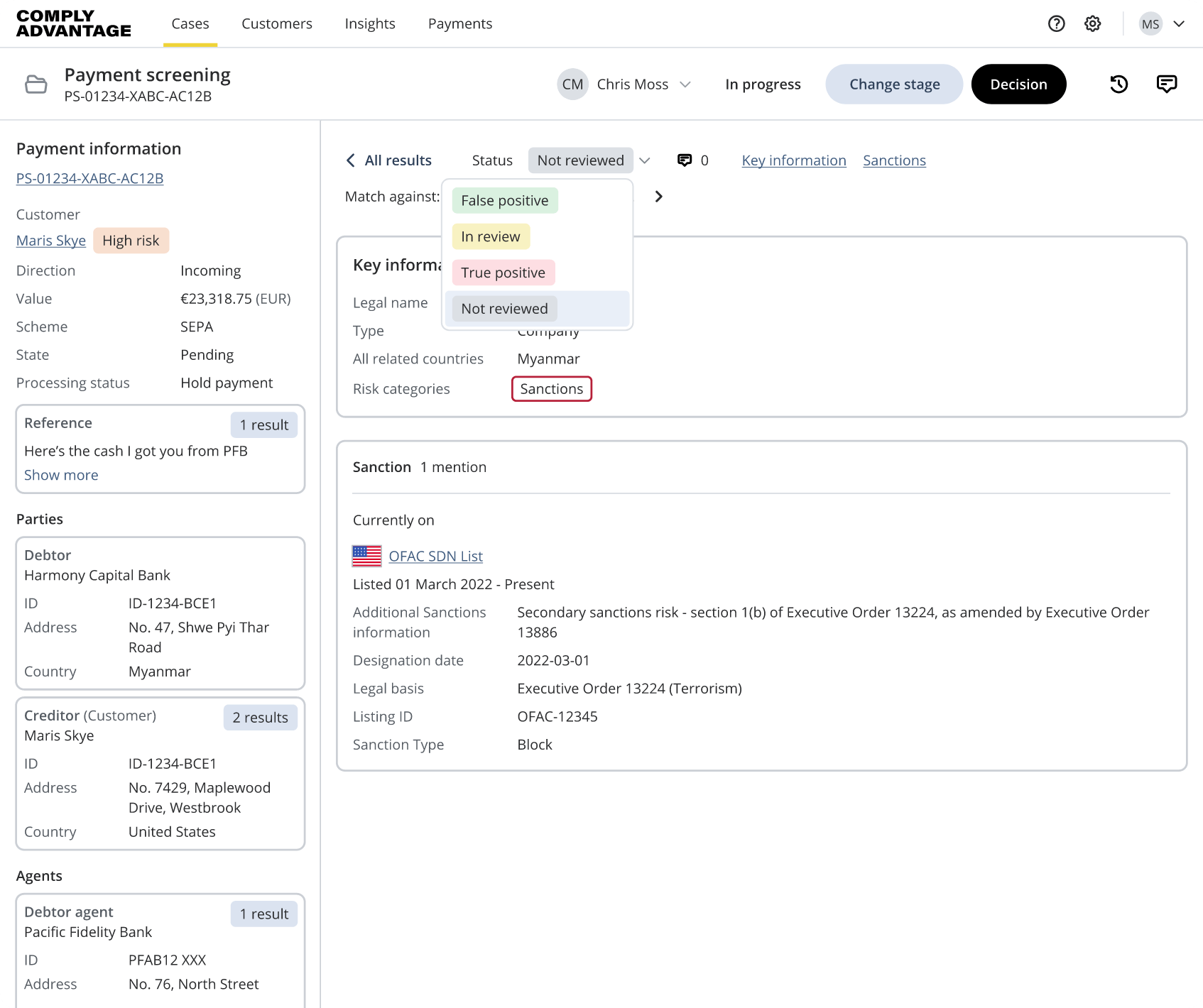
Task: Select the Debtor Harmony Capital Bank card
Action: pyautogui.click(x=160, y=613)
